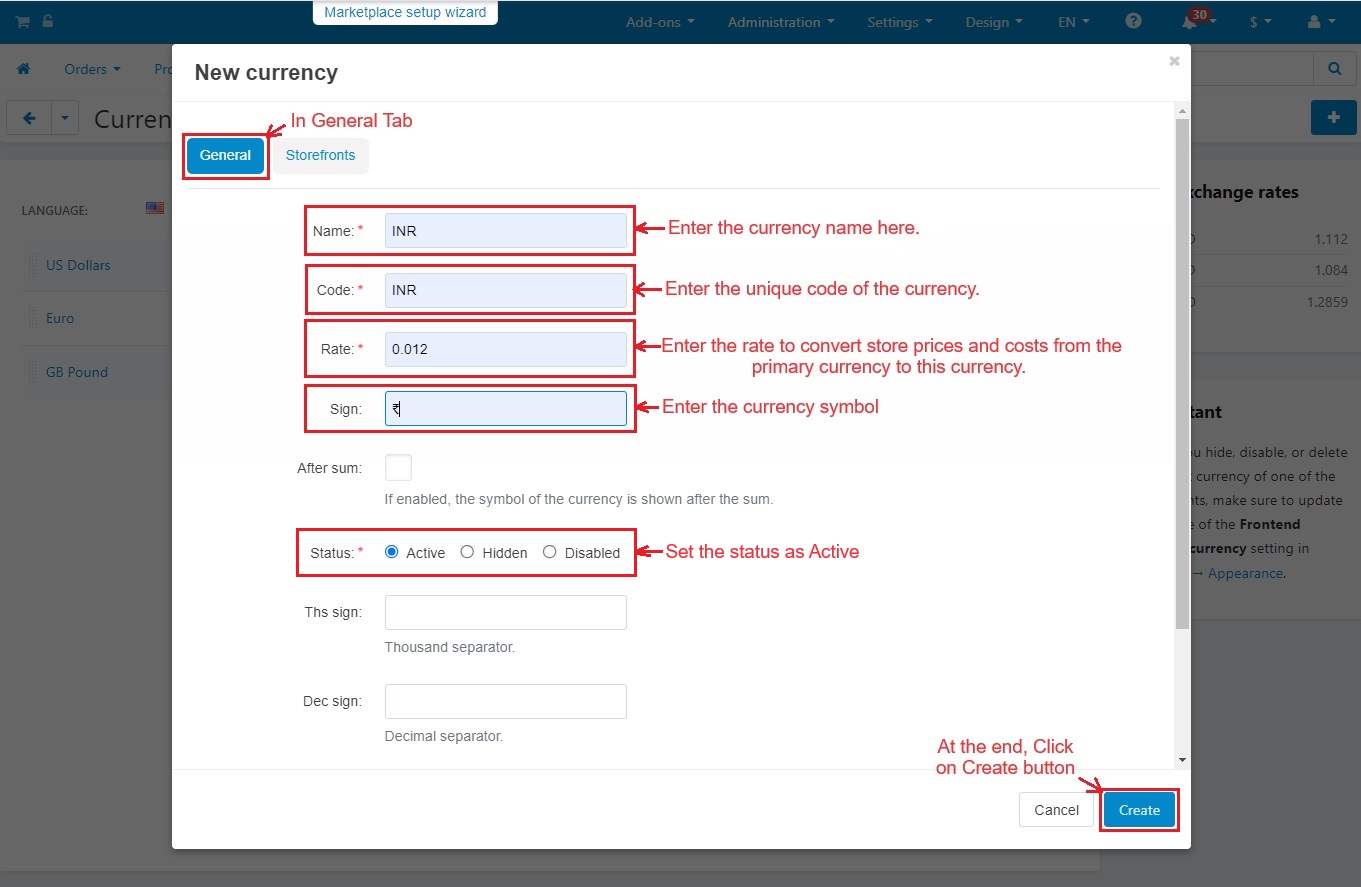Click the Create button
The width and height of the screenshot is (1361, 887).
click(x=1139, y=810)
